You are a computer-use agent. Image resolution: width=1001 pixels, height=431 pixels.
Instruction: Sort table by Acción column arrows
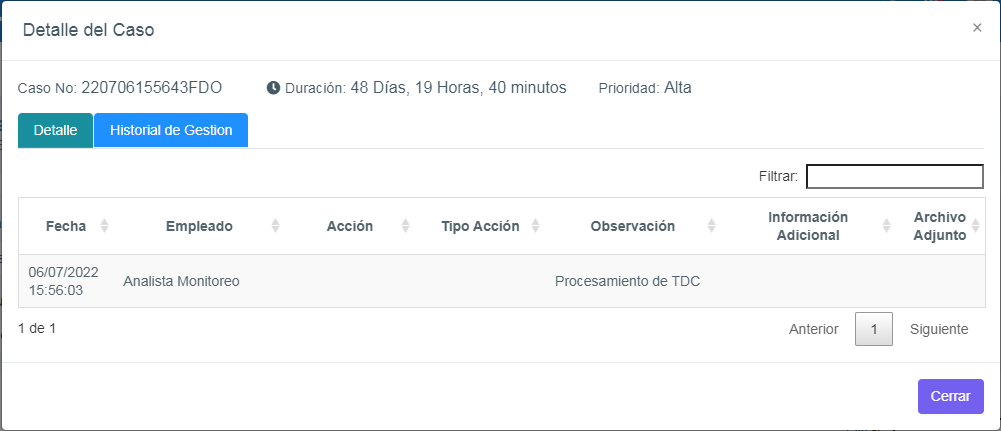pos(405,226)
